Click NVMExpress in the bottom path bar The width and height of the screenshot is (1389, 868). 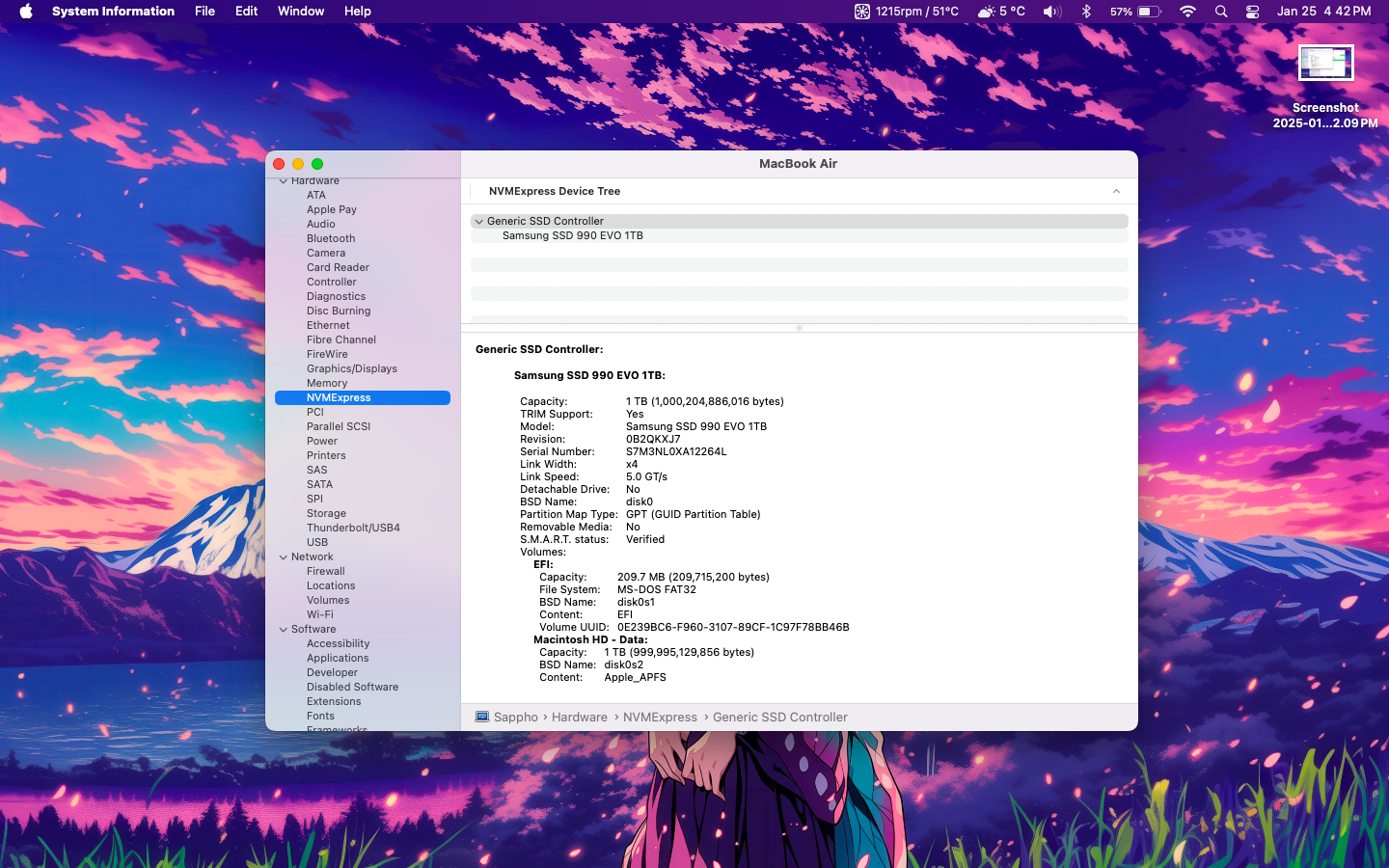pos(660,717)
